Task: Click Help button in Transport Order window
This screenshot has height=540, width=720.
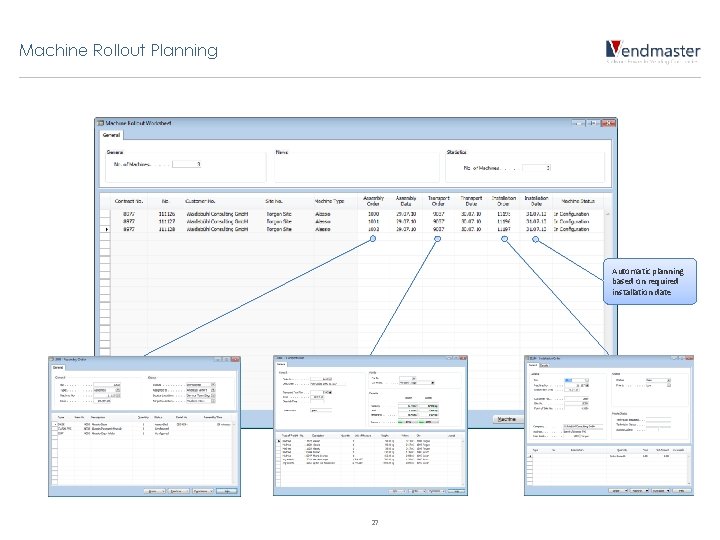Action: 456,491
